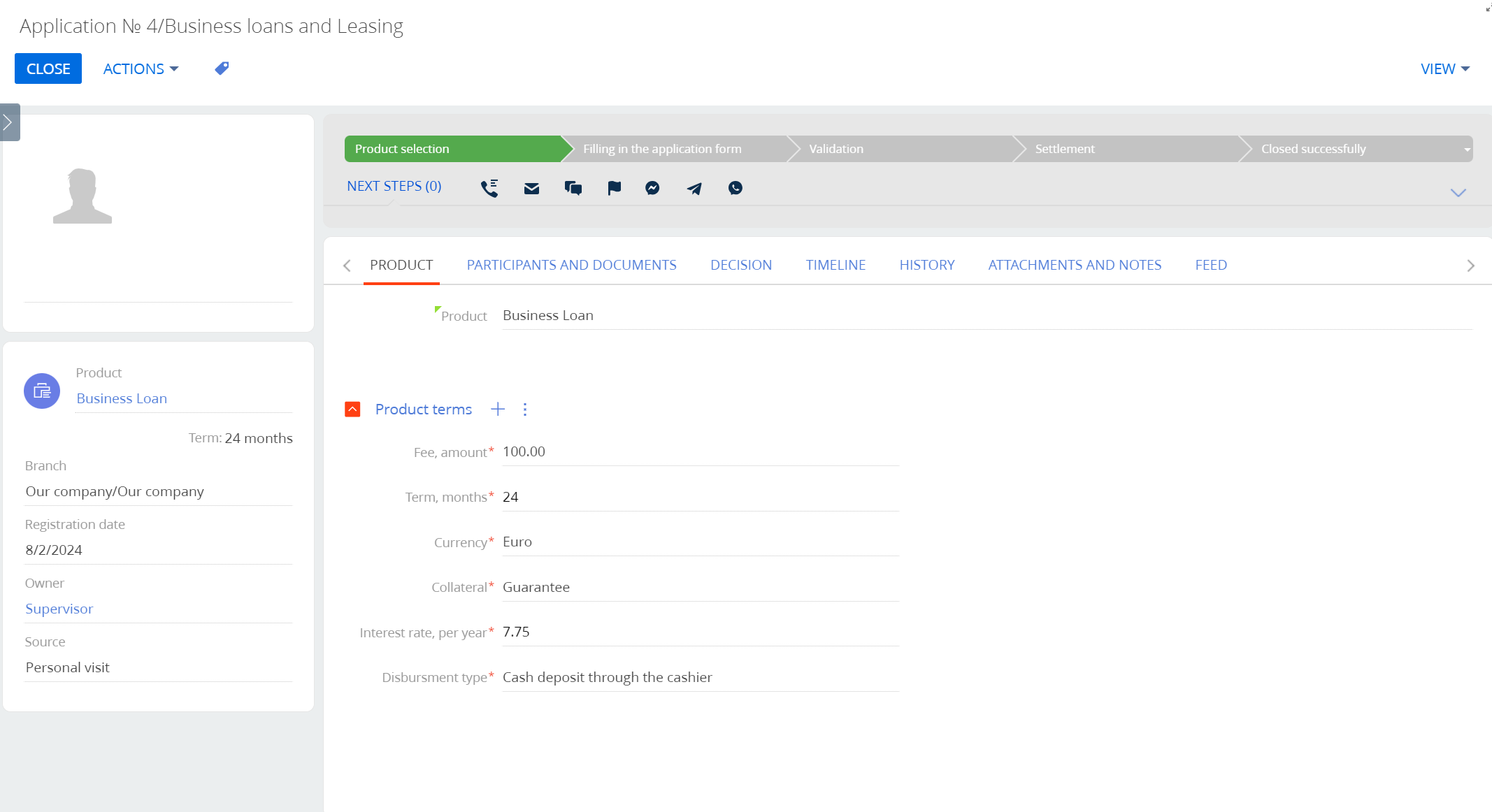Click the Business Loan product icon
The height and width of the screenshot is (812, 1492).
click(x=41, y=391)
